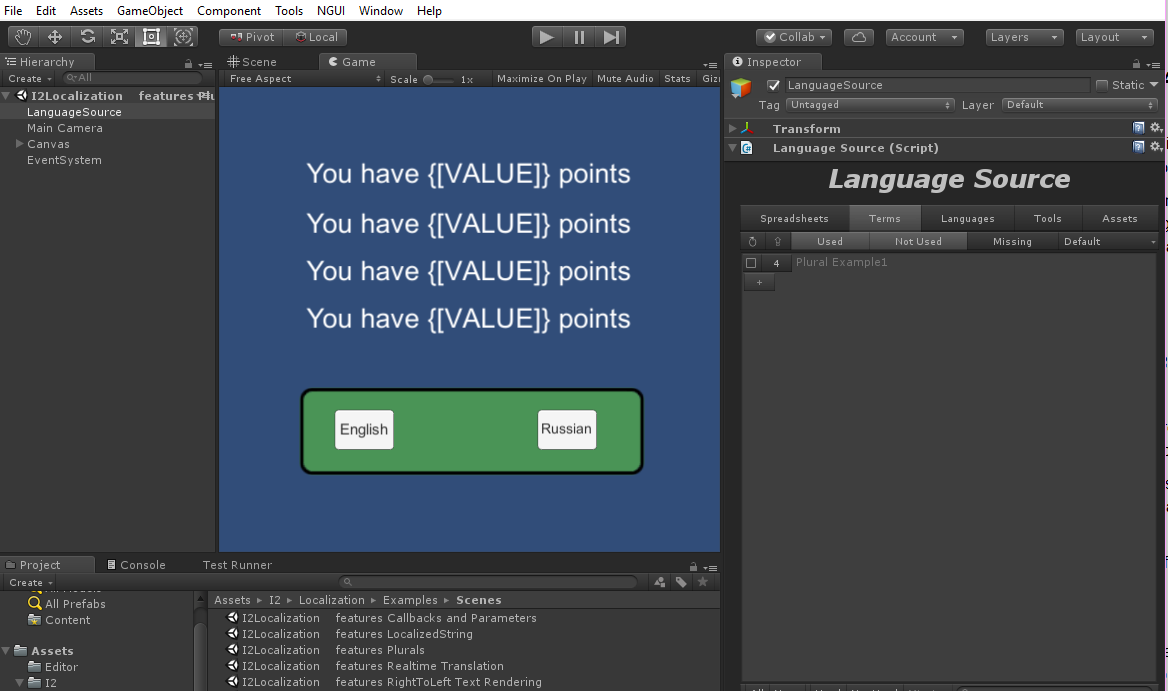Select the Move tool

pos(55,37)
